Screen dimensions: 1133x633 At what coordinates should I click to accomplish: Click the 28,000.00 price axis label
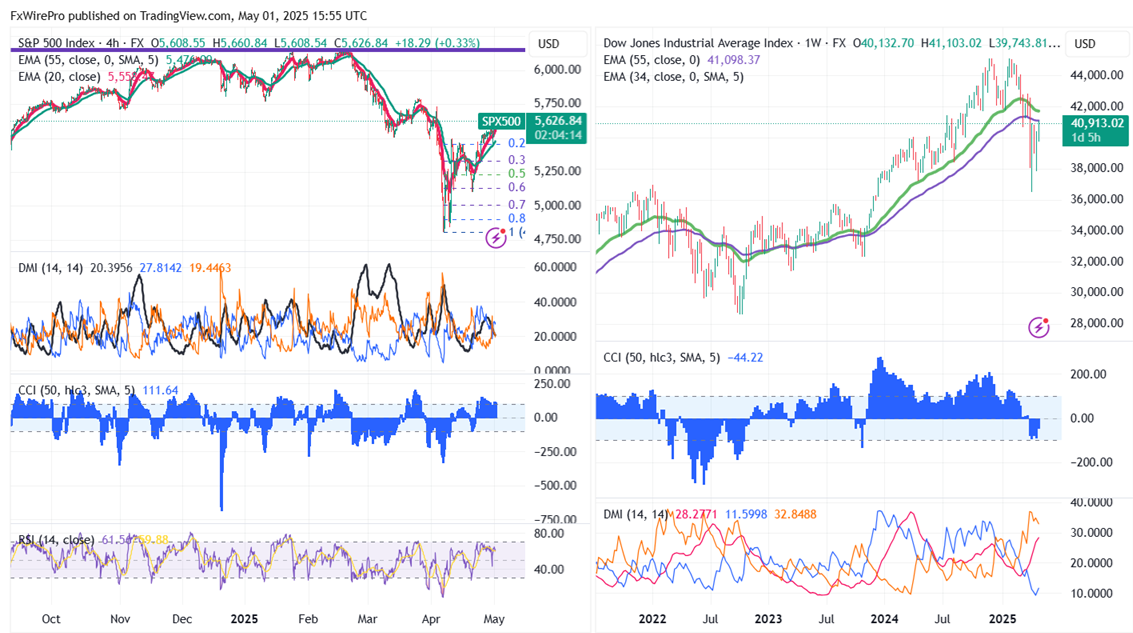1097,323
